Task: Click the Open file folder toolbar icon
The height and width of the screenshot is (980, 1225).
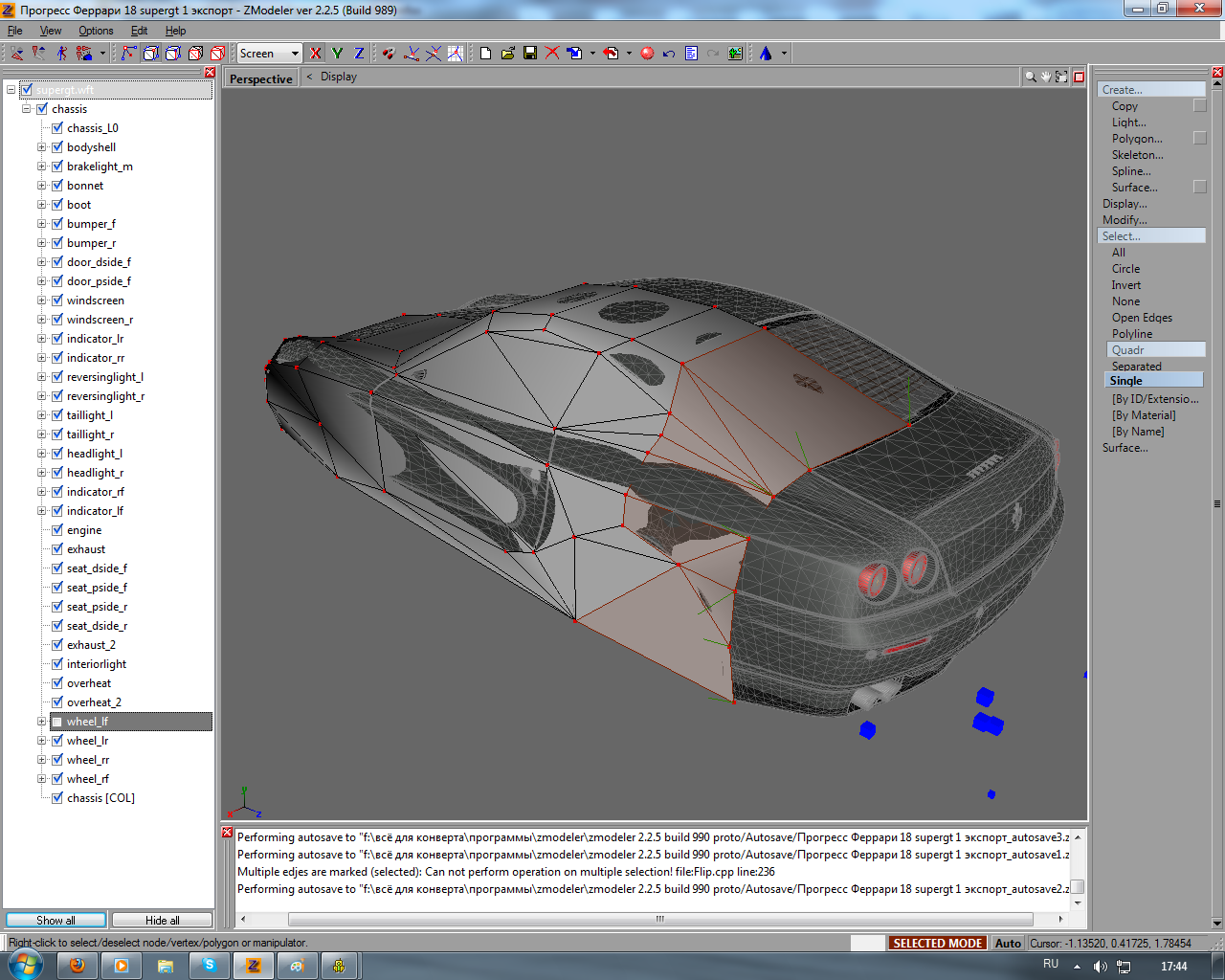Action: (507, 54)
